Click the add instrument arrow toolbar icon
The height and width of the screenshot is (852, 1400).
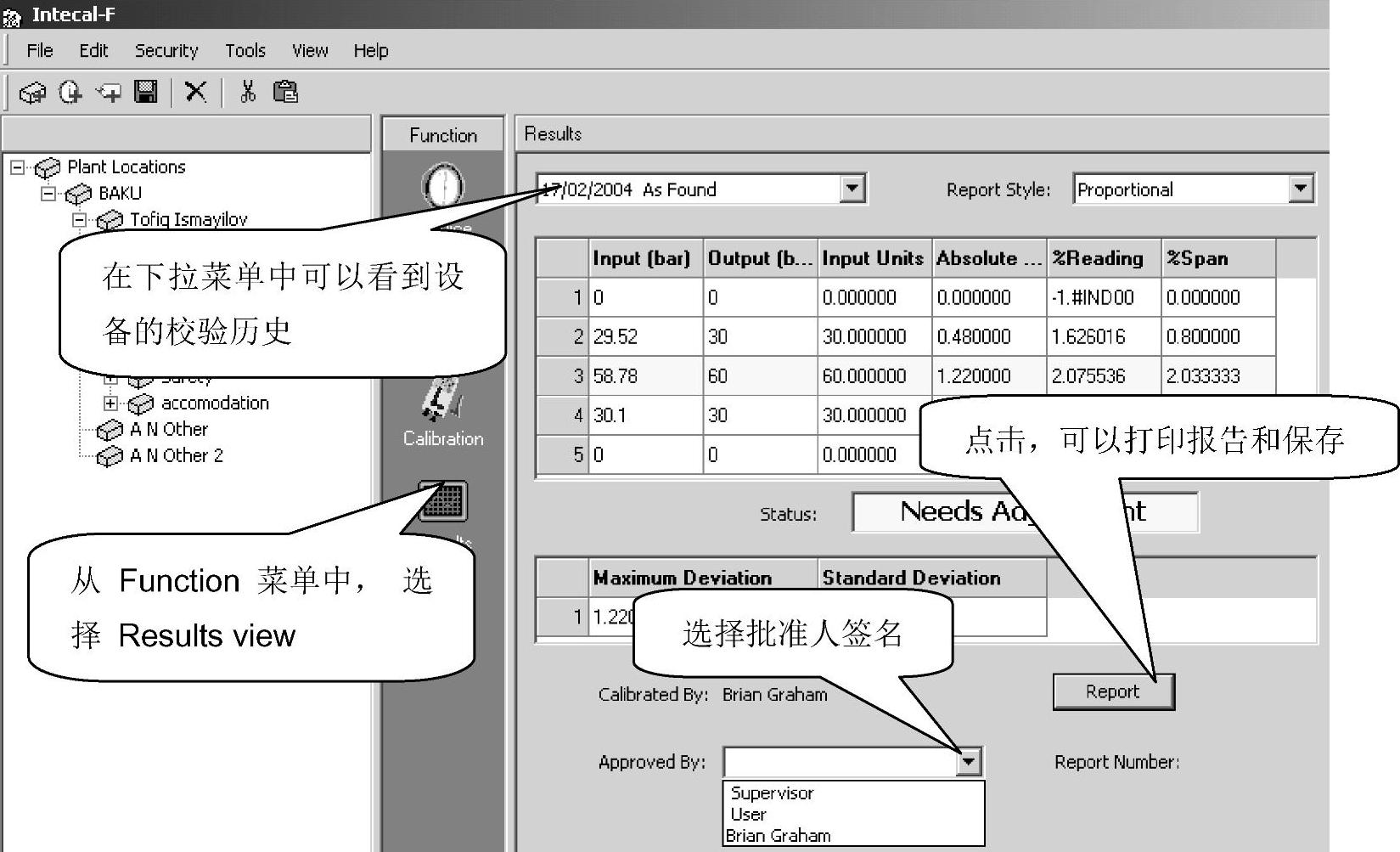pos(108,92)
